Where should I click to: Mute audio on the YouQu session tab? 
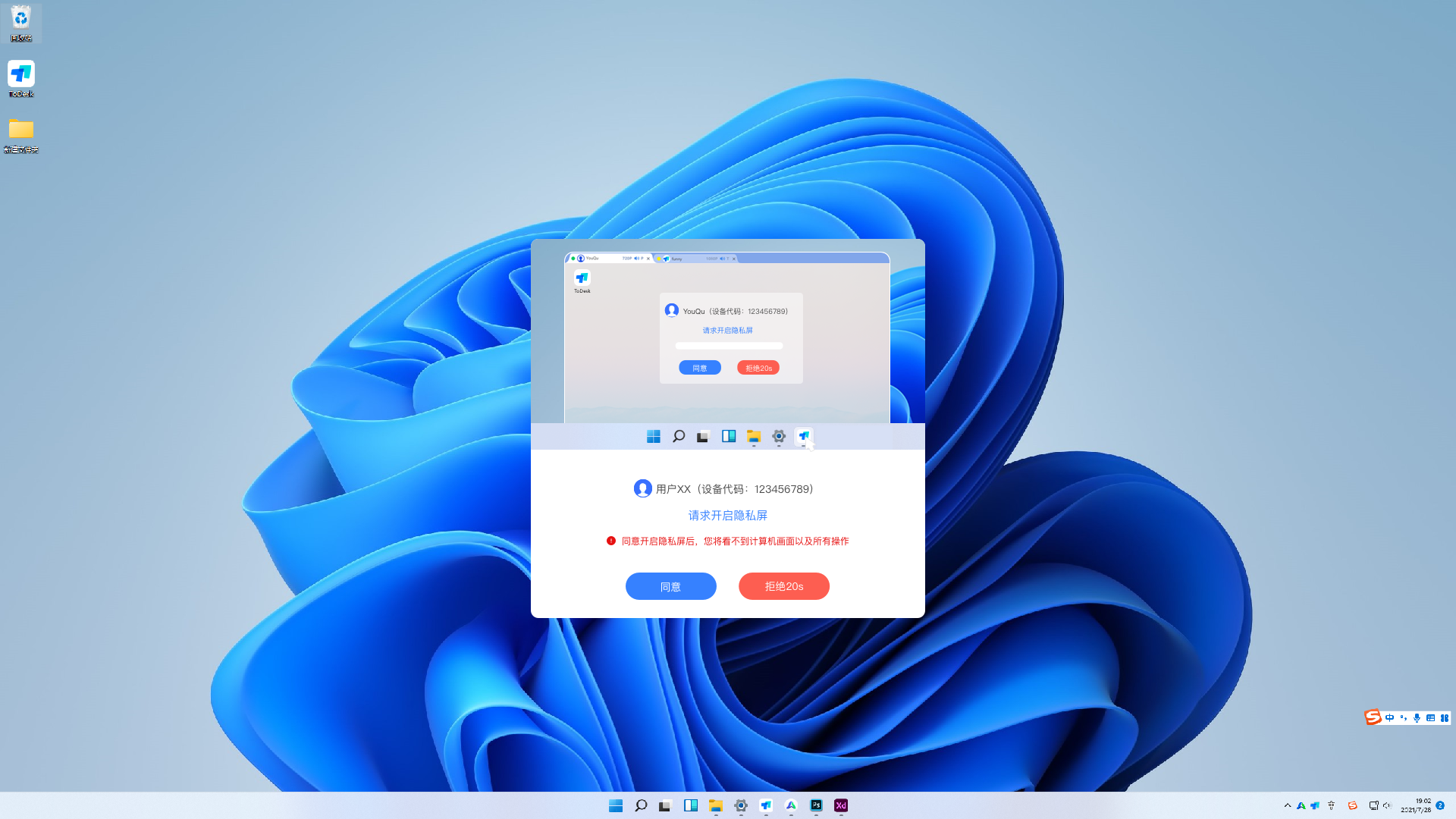(x=636, y=259)
